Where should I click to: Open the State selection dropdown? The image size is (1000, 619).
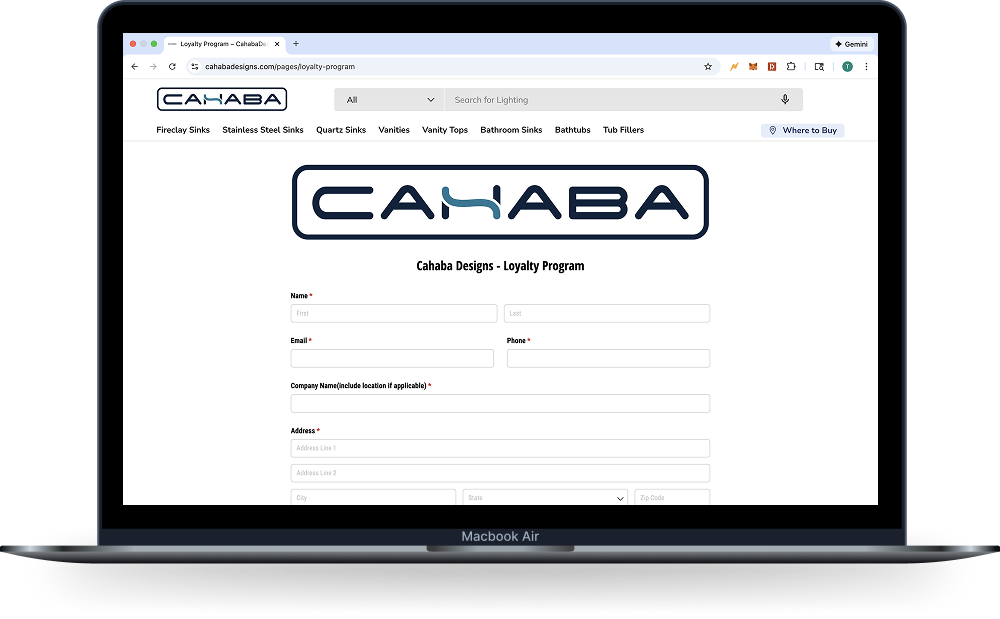[x=544, y=497]
